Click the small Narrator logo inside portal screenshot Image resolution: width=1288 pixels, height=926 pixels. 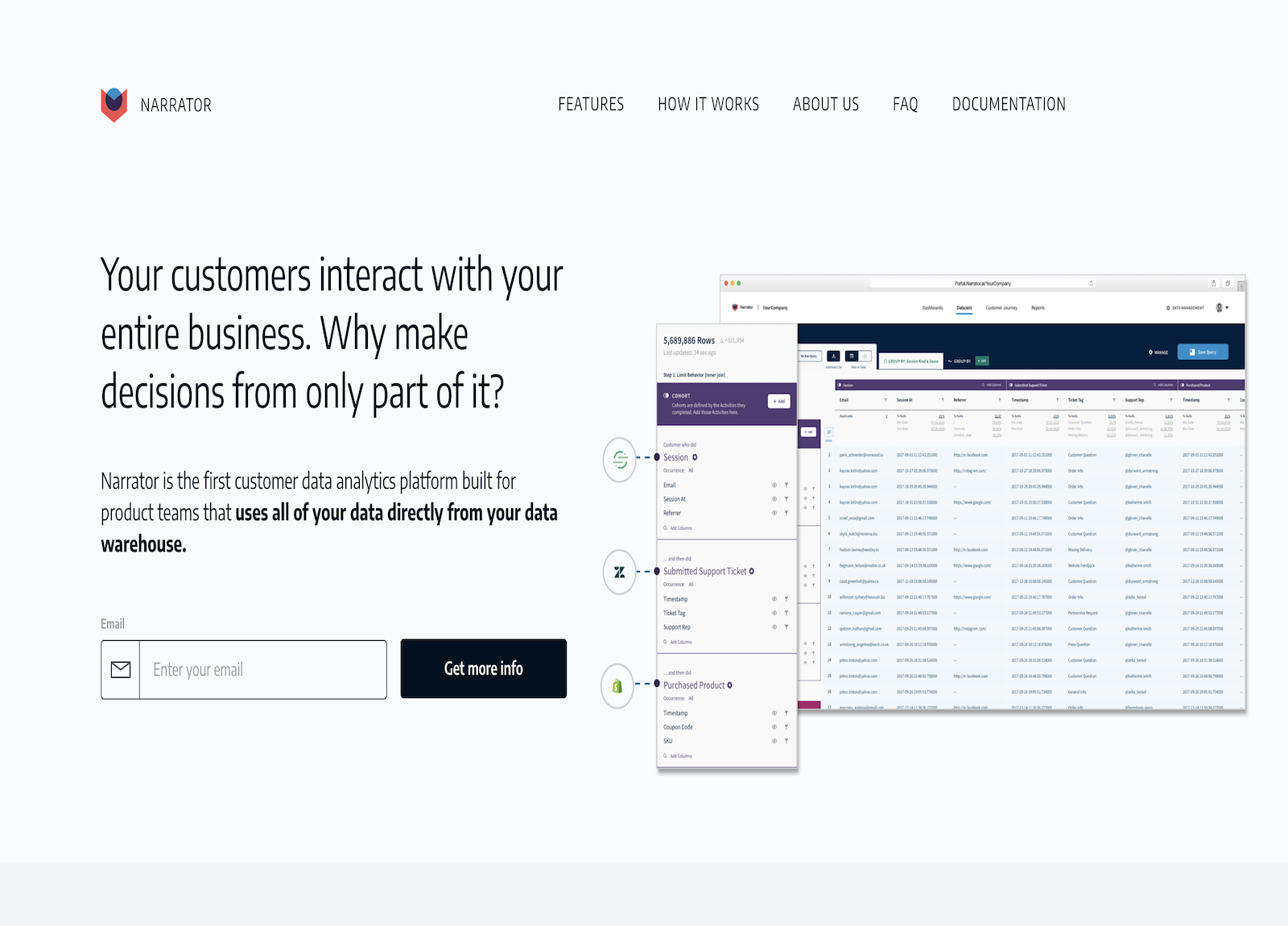735,307
